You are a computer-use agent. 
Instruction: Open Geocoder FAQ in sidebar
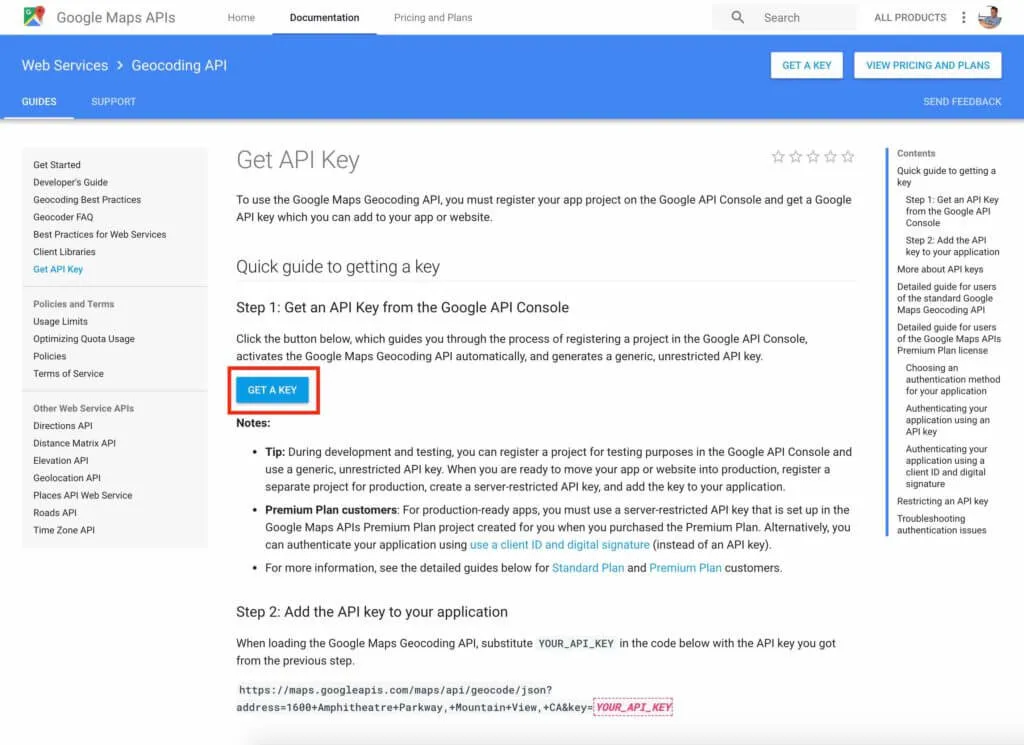pyautogui.click(x=63, y=217)
